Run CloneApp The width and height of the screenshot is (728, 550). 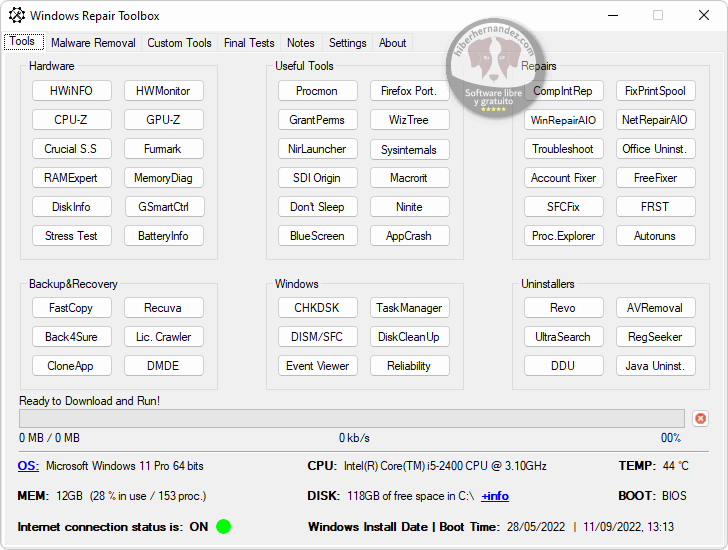point(72,366)
